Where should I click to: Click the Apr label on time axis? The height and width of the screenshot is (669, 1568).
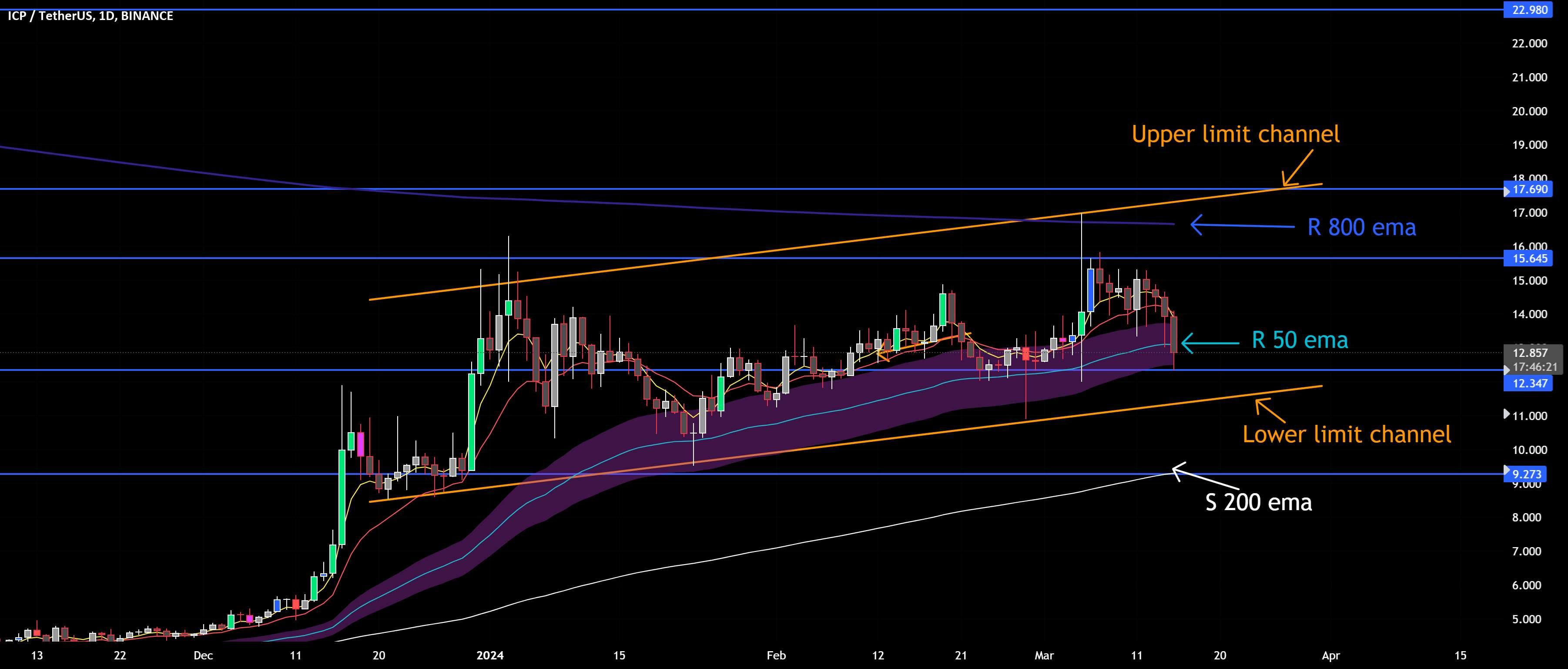coord(1331,656)
